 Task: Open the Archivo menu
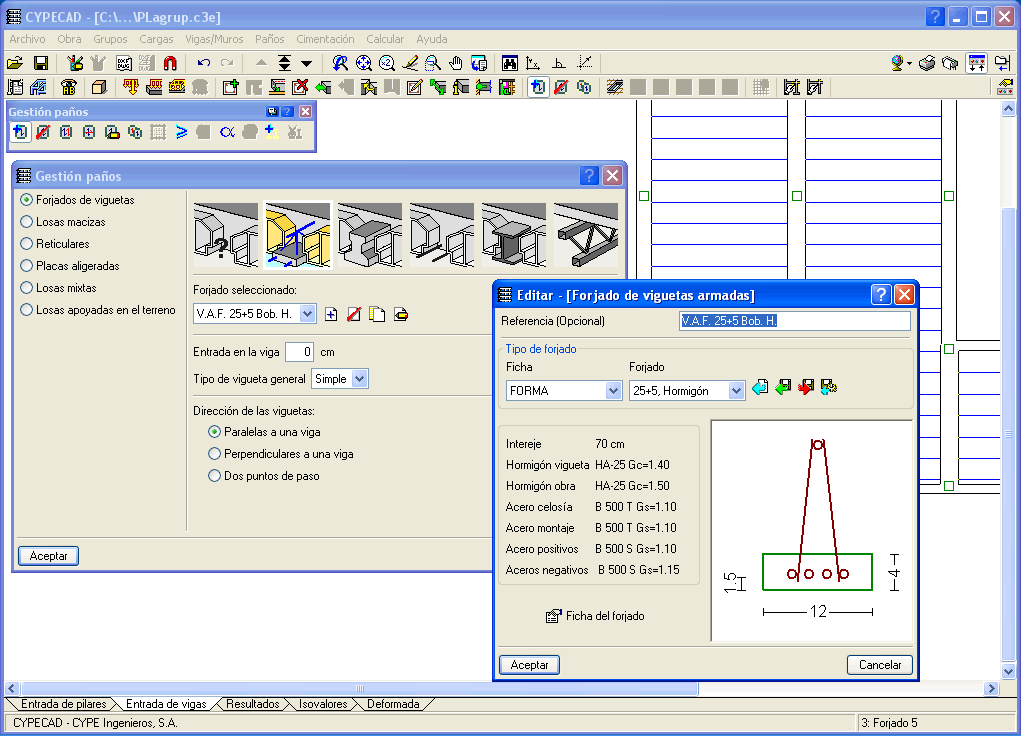pos(27,39)
